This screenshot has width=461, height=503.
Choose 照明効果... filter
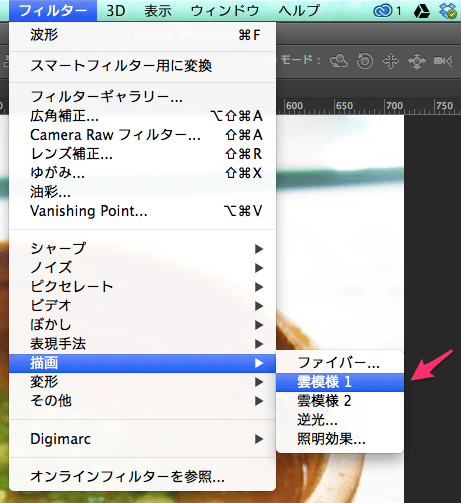pos(340,439)
